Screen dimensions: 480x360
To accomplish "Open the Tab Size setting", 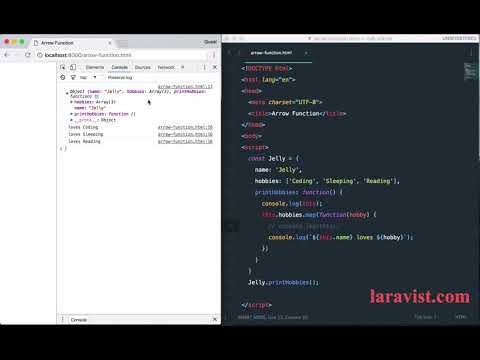I will [x=426, y=317].
